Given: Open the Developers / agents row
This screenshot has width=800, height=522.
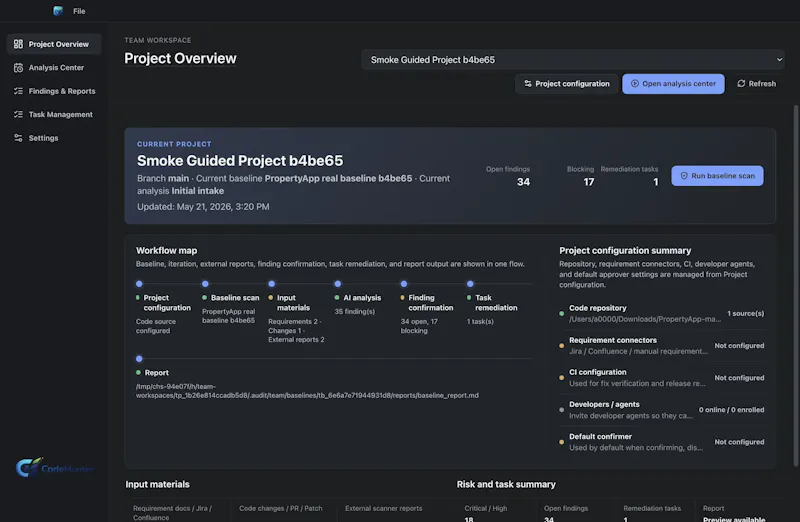Looking at the screenshot, I should (x=662, y=410).
